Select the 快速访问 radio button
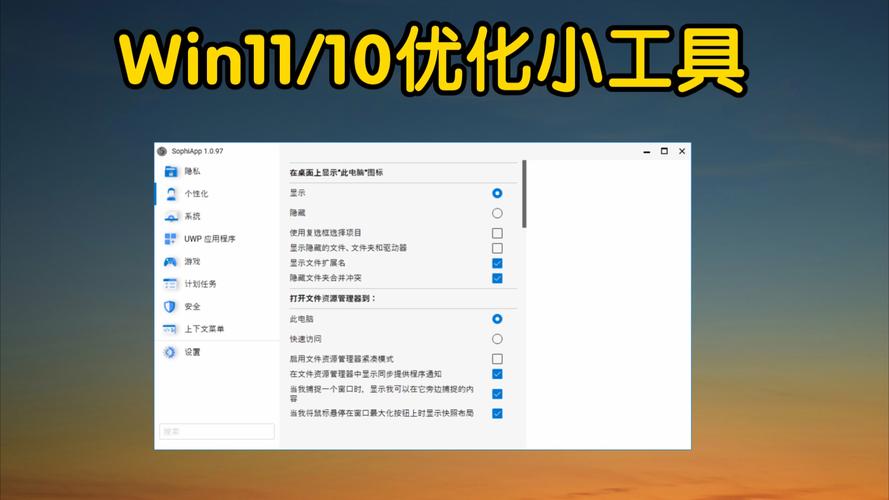Viewport: 889px width, 500px height. point(497,339)
